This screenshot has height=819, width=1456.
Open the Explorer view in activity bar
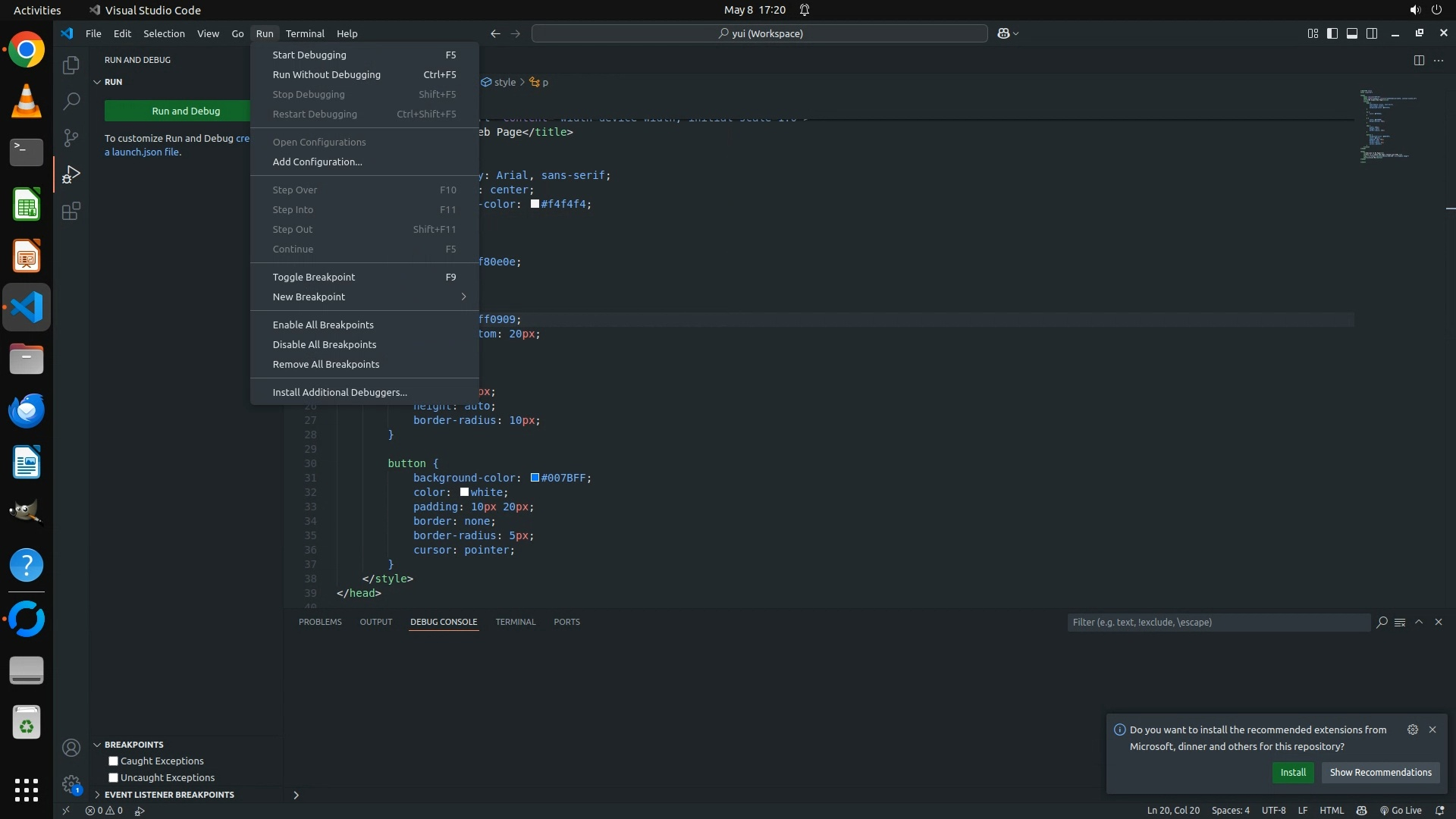[x=71, y=65]
